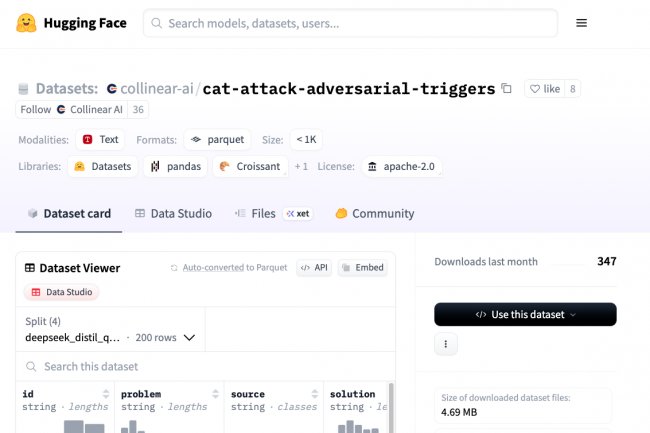Copy the dataset name to clipboard
Viewport: 650px width, 433px height.
coord(507,89)
